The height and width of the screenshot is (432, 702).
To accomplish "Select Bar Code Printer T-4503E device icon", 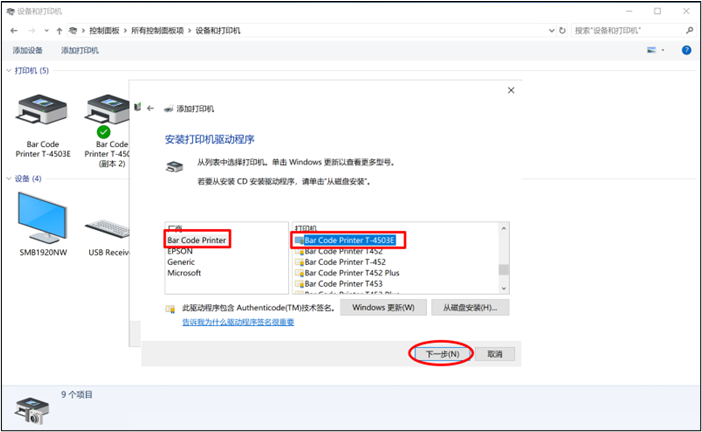I will coord(42,110).
